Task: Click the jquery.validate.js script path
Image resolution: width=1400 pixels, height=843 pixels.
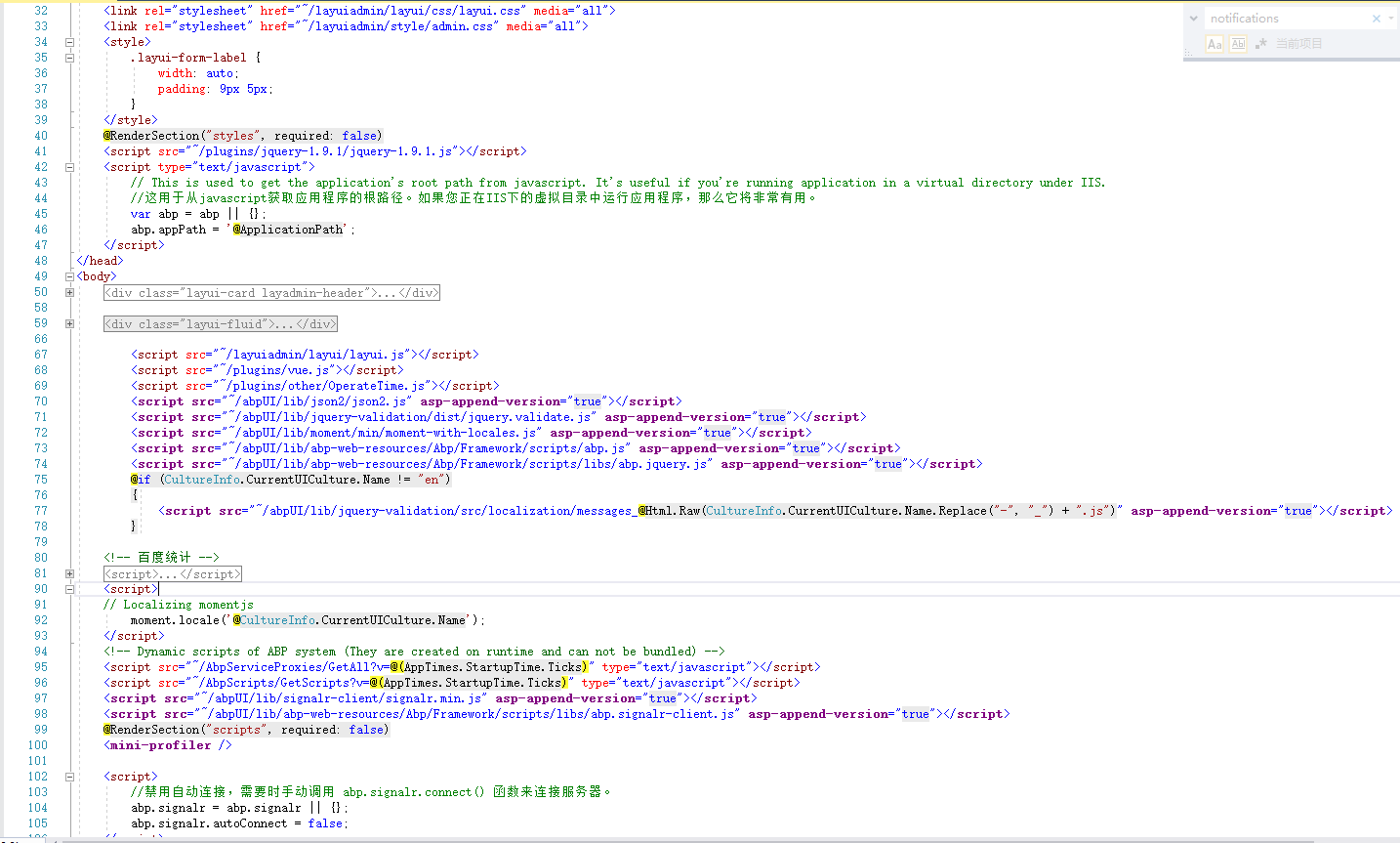Action: [x=409, y=417]
